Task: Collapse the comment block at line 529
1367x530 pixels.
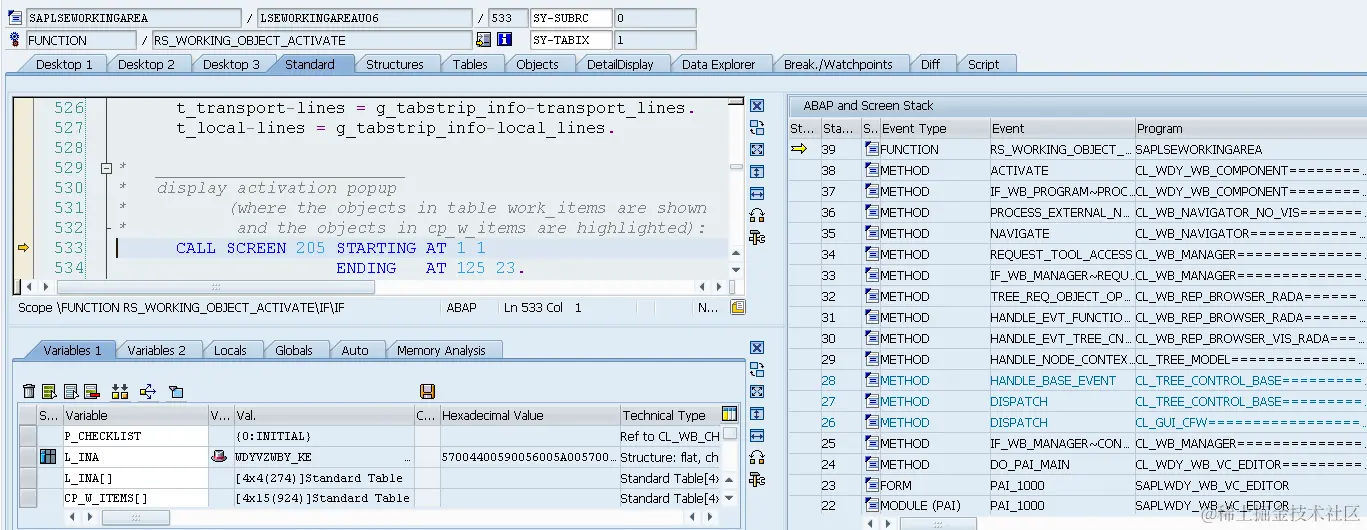Action: click(x=106, y=168)
